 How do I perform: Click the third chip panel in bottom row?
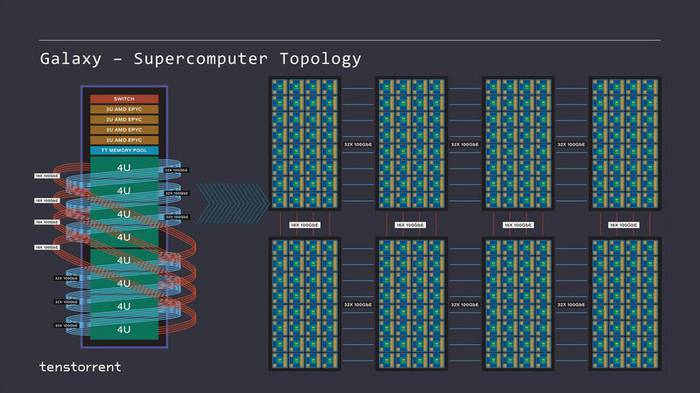(x=518, y=304)
